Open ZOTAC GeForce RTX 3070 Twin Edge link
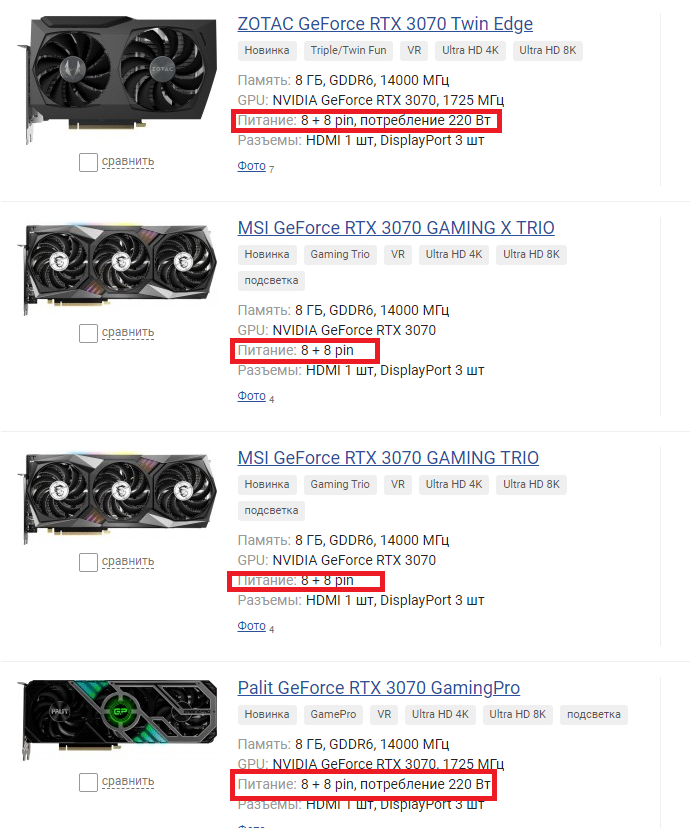 [385, 24]
